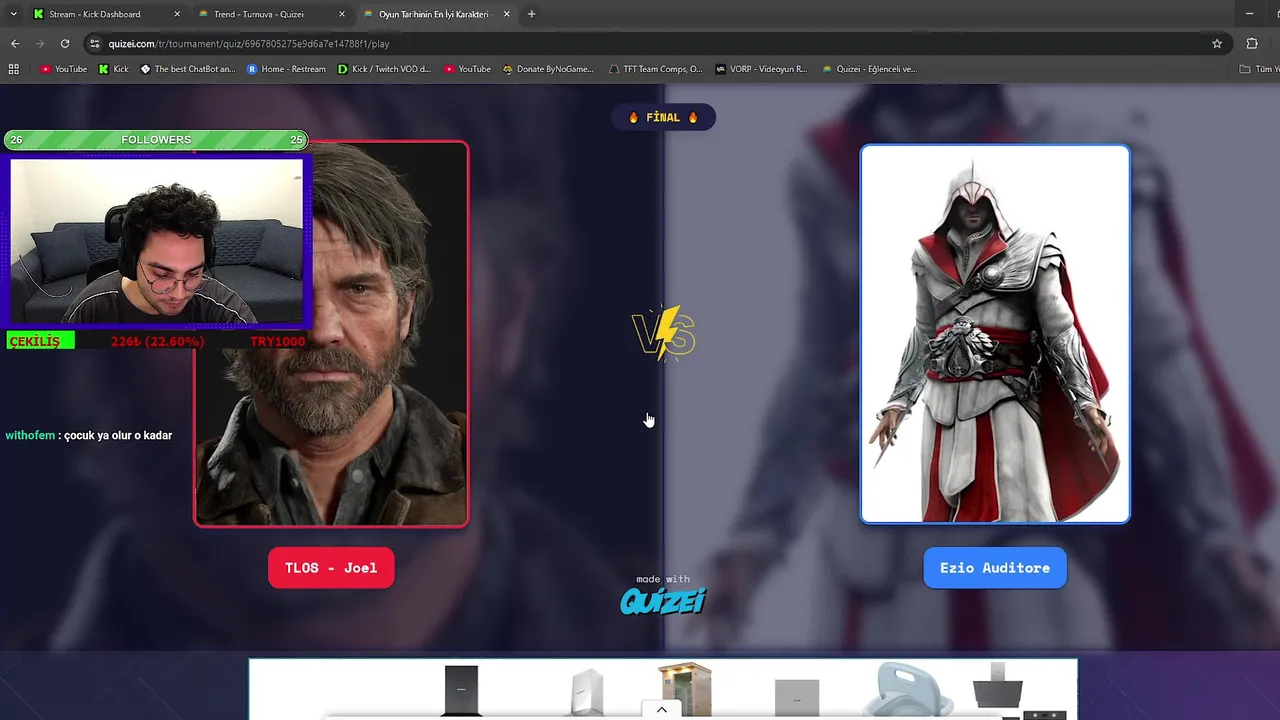The height and width of the screenshot is (720, 1280).
Task: Click the blue mop bucket ad
Action: coord(909,689)
